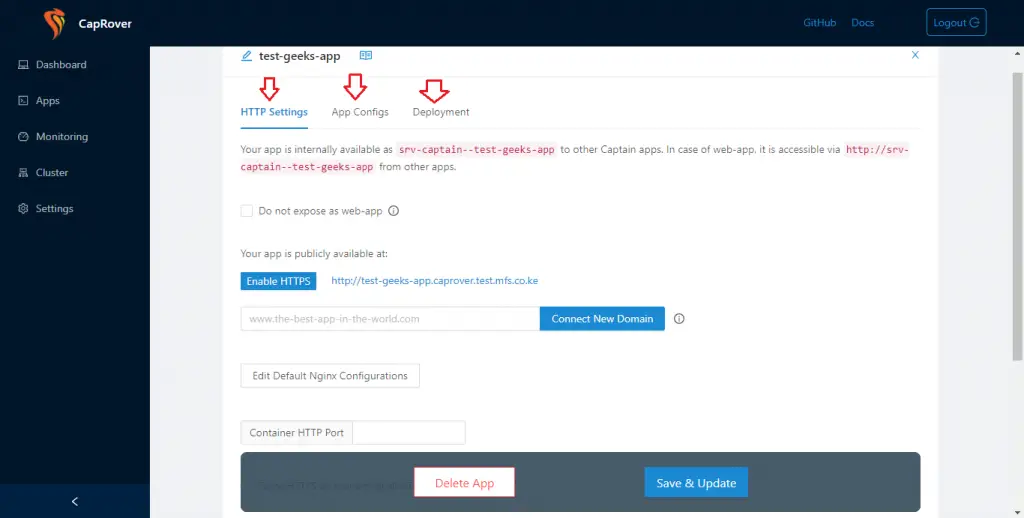Open the test-geeks-app.caprover.test.mfs.co.ke URL
This screenshot has height=518, width=1024.
pos(434,281)
